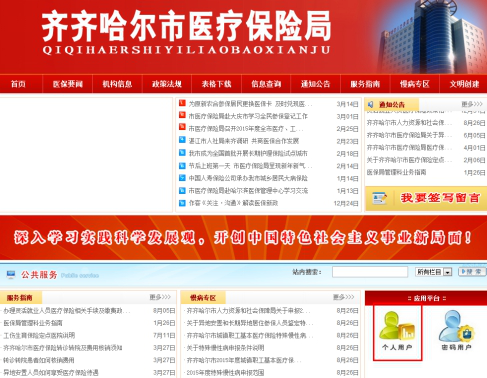Image resolution: width=487 pixels, height=378 pixels.
Task: Click the 公共服务 section title
Action: coord(39,275)
